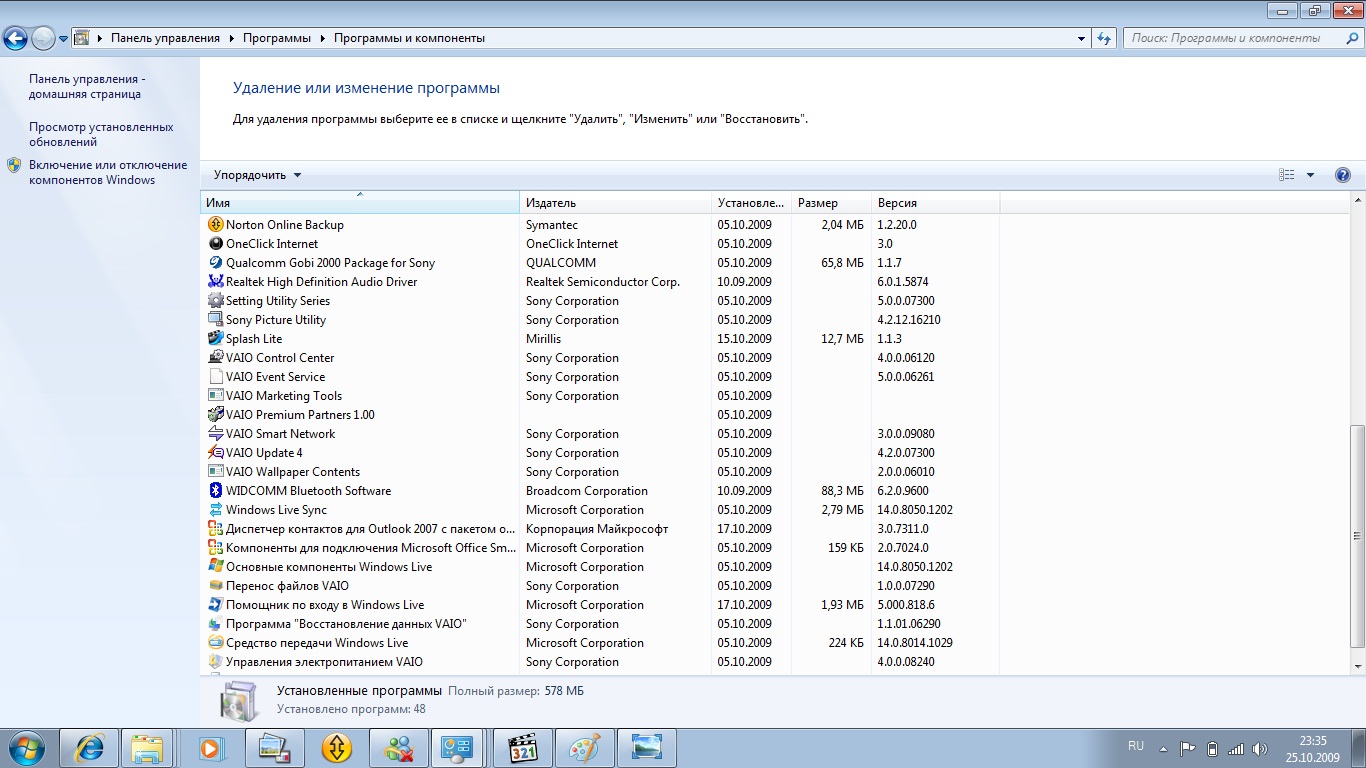Go to Панель управления breadcrumb
1366x768 pixels.
point(165,38)
